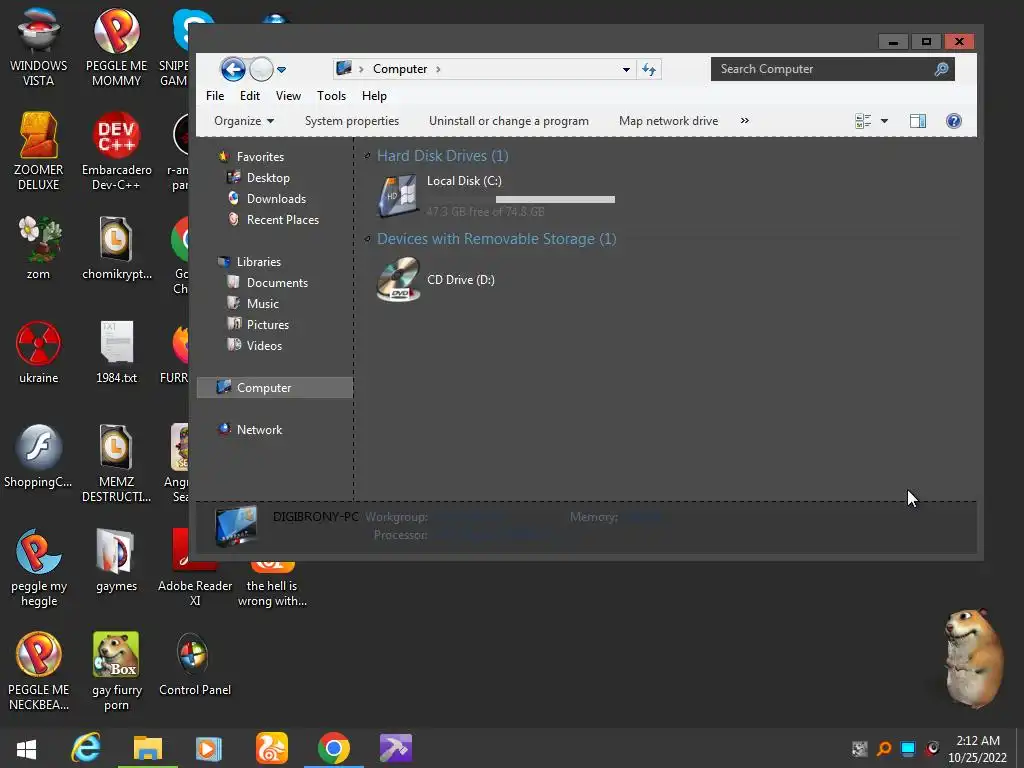Select ZOOMER DELUXE desktop icon
The width and height of the screenshot is (1024, 768).
click(x=39, y=152)
